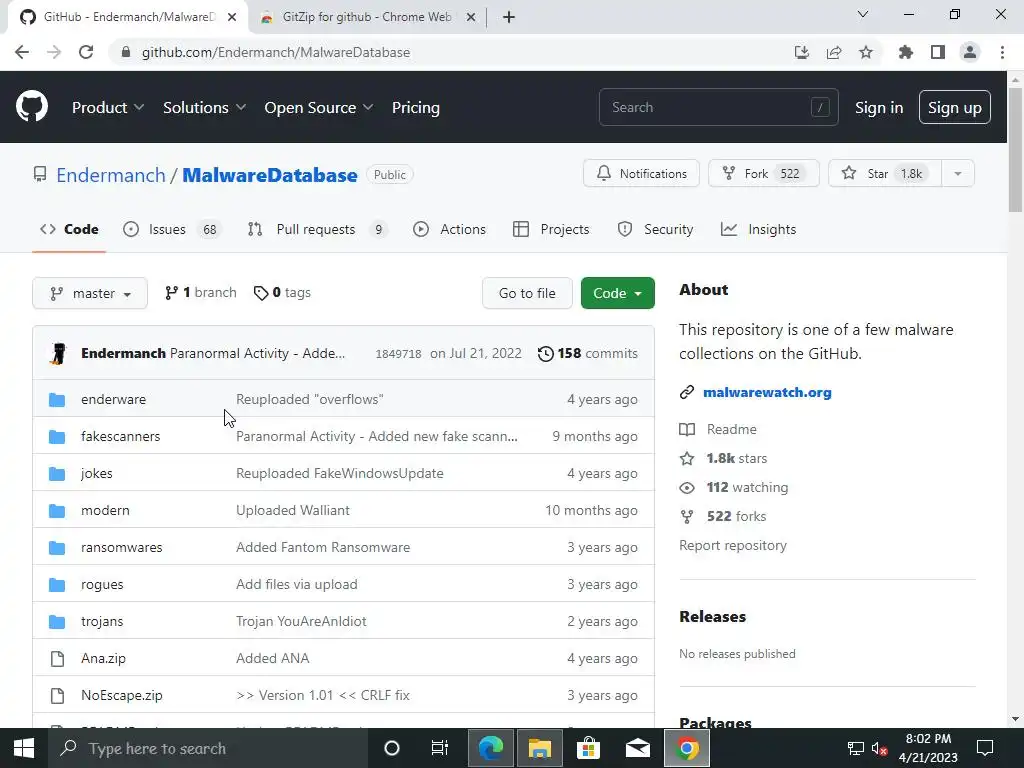Toggle the browser side panel icon
This screenshot has width=1024, height=768.
tap(938, 52)
